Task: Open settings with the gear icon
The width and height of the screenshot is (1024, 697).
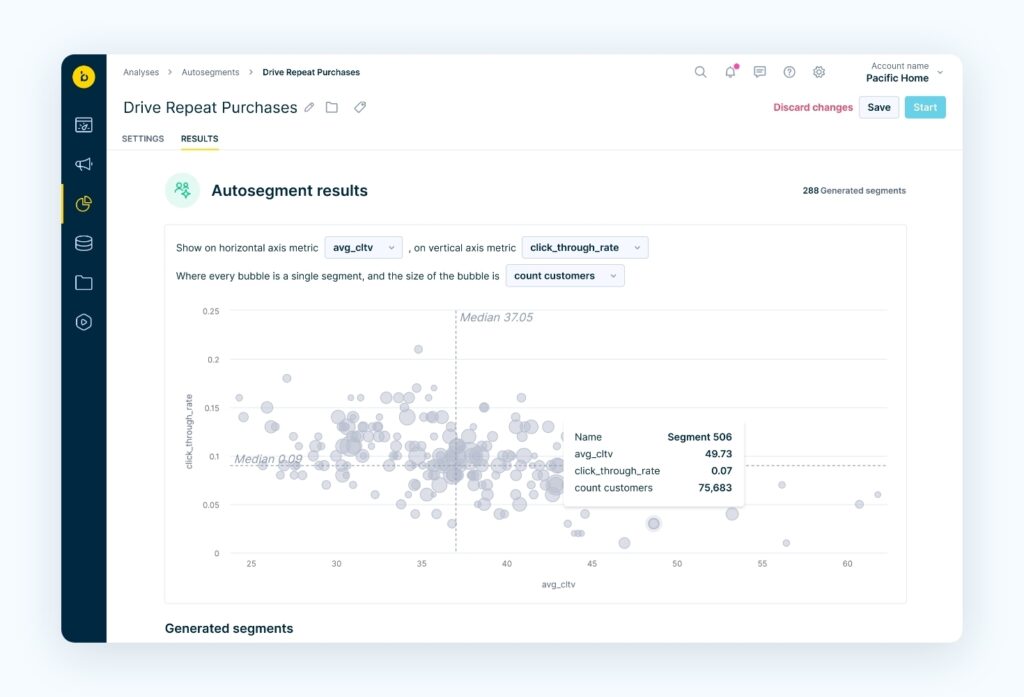Action: (x=818, y=72)
